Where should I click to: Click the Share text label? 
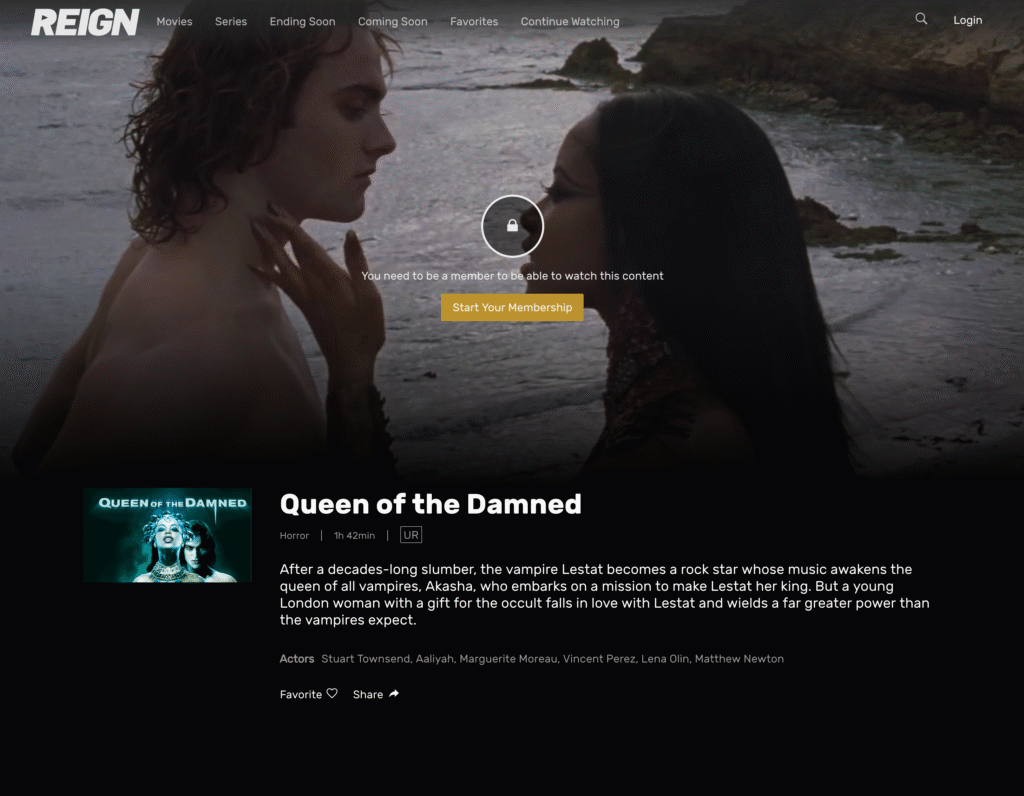click(368, 694)
